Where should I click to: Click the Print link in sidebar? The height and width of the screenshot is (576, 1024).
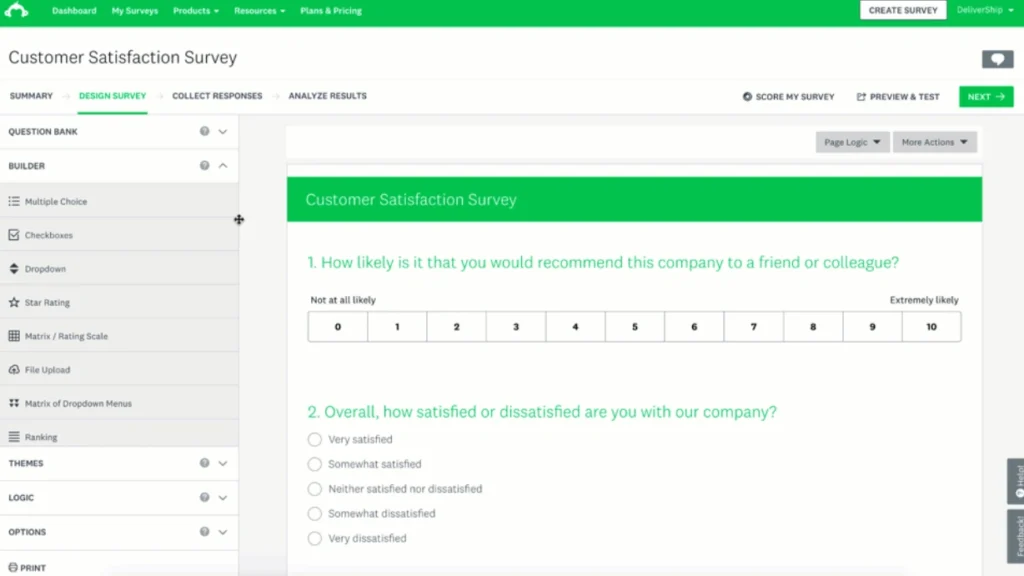coord(27,568)
